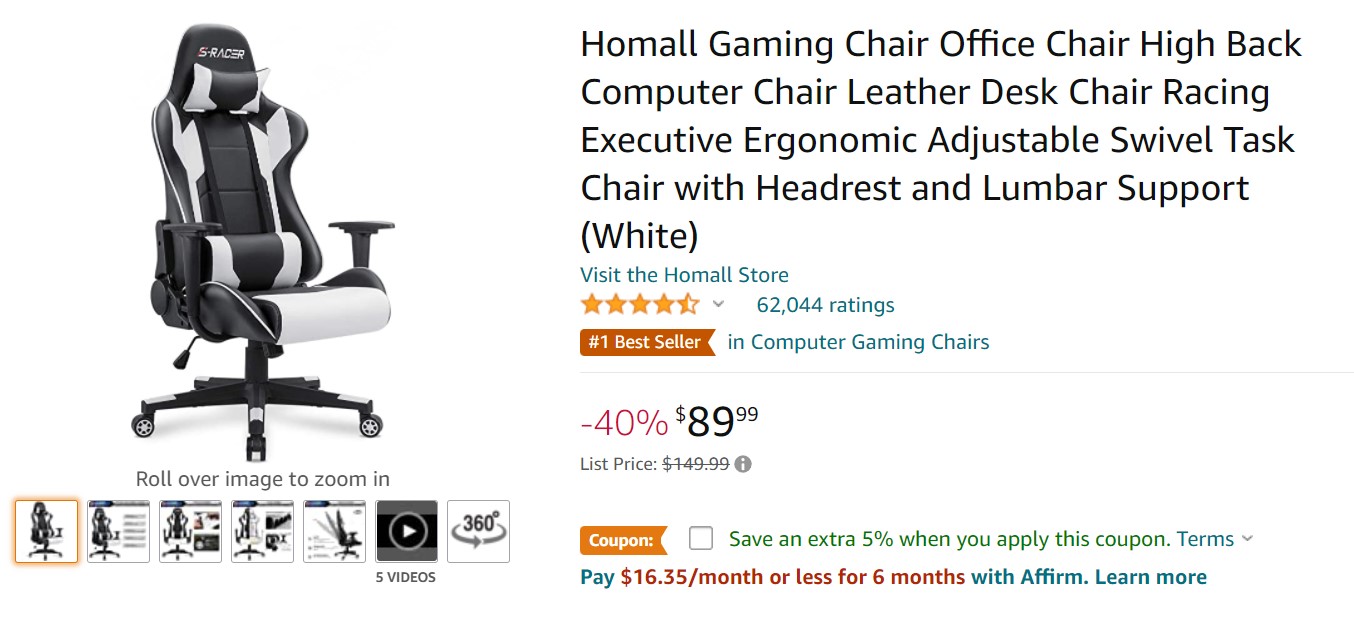Open the 360° view icon
1354x621 pixels.
(478, 531)
